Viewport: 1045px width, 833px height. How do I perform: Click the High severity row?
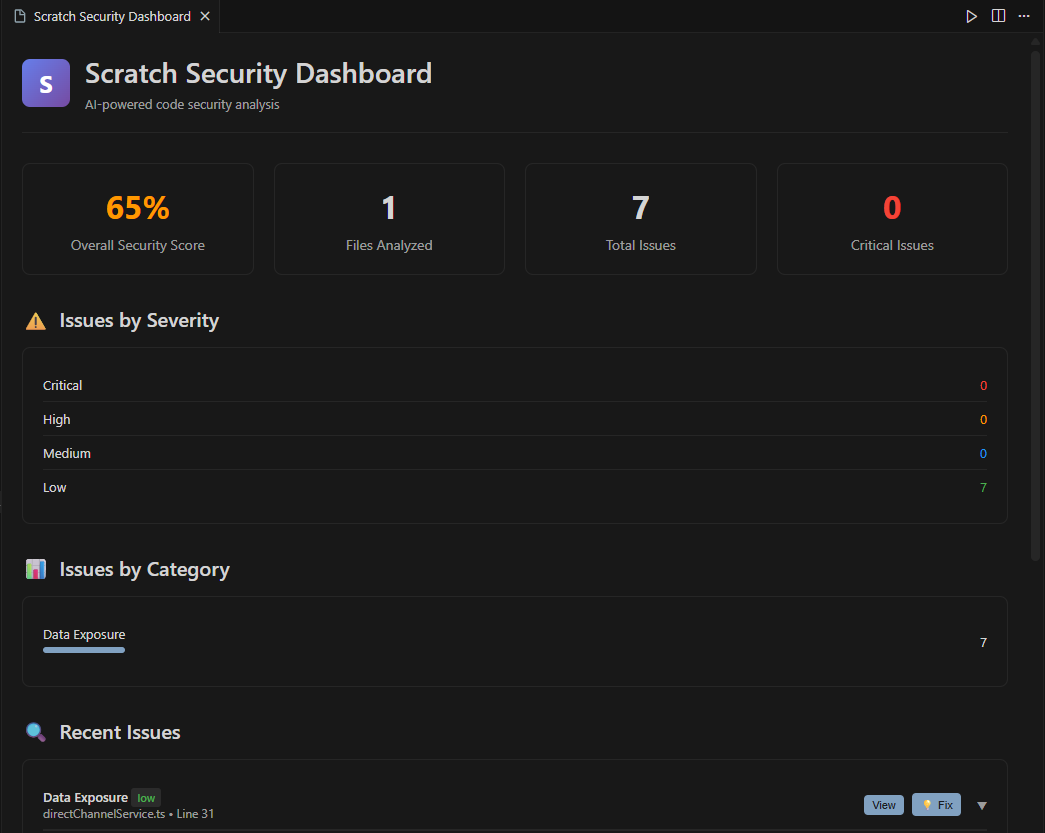(515, 419)
